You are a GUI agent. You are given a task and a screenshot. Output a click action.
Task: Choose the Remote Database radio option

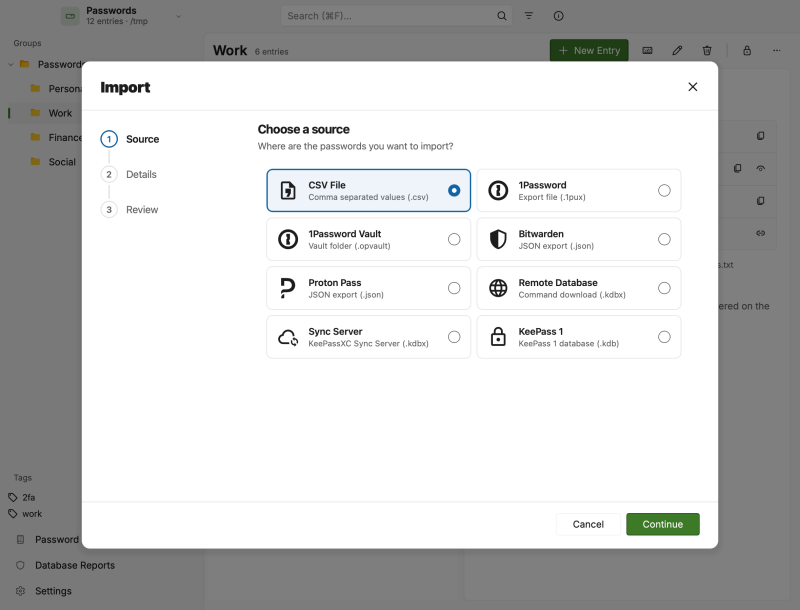664,288
